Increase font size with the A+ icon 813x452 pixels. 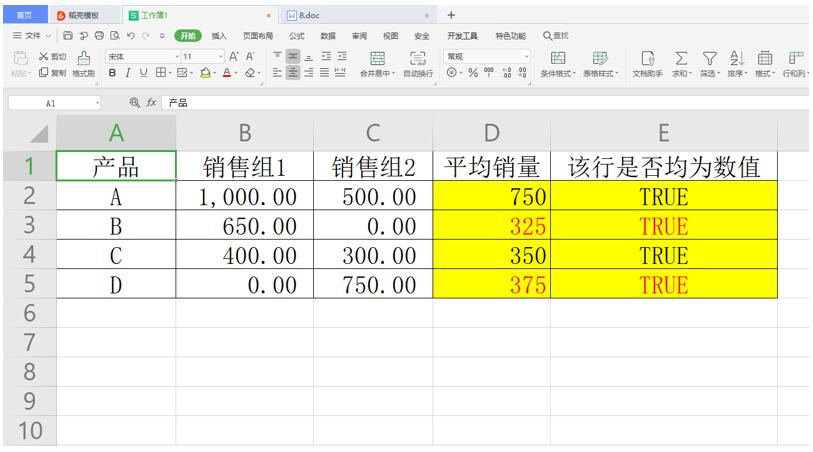click(234, 56)
